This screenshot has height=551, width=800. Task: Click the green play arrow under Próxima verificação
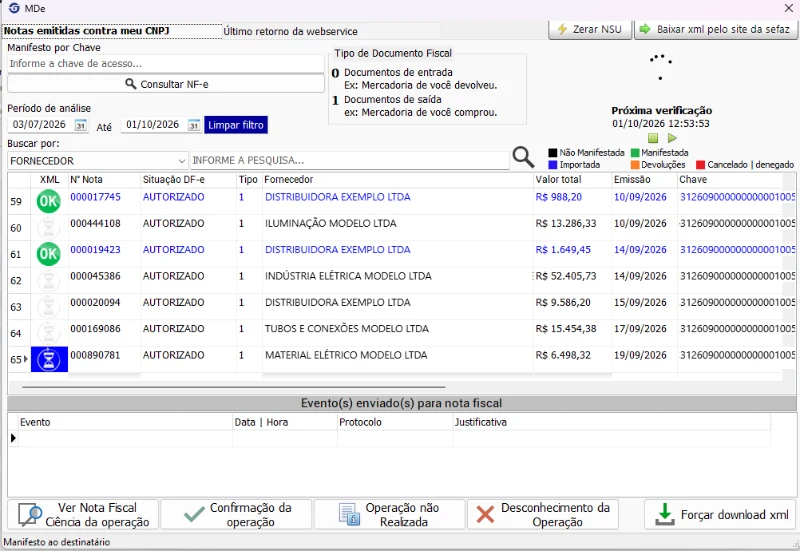672,138
